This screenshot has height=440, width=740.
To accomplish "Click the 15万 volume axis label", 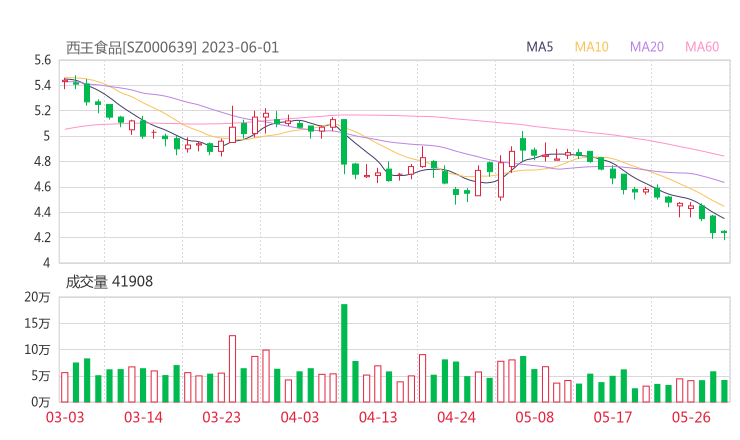I will 37,324.
